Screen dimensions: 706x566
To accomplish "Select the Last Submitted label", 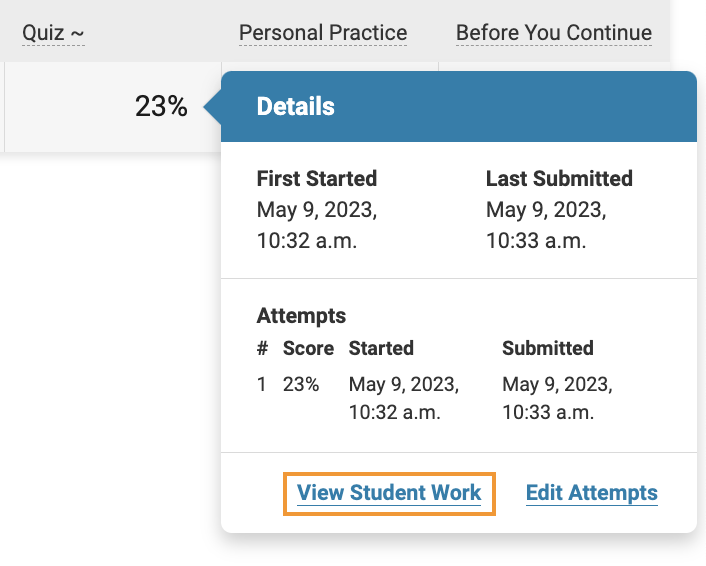I will (559, 179).
